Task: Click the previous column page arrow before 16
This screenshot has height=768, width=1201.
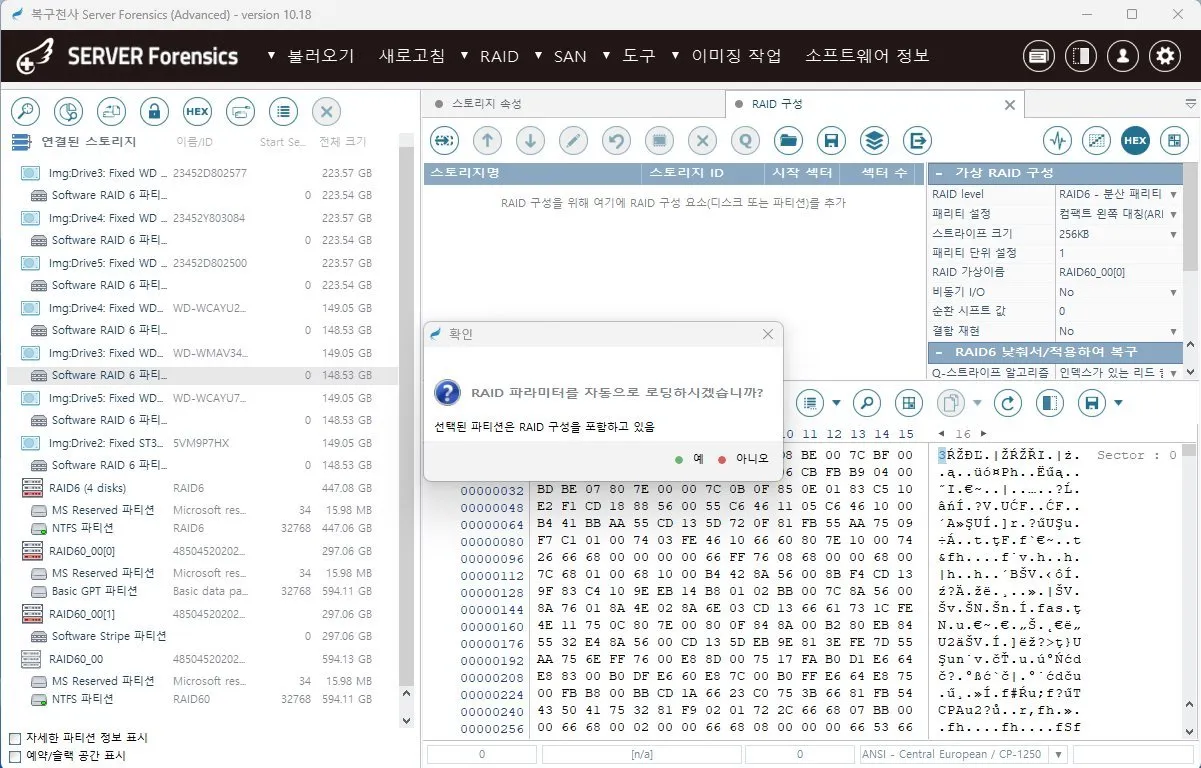Action: coord(941,434)
